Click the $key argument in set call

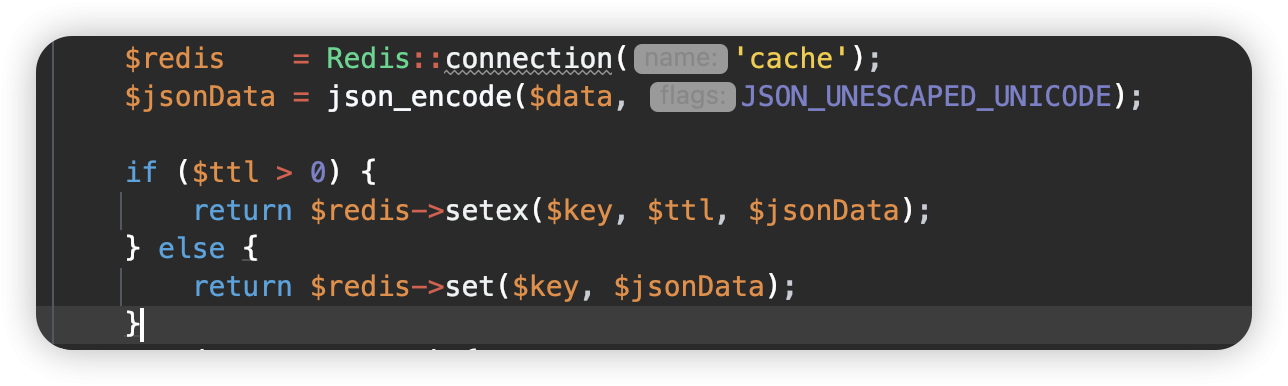[x=546, y=287]
